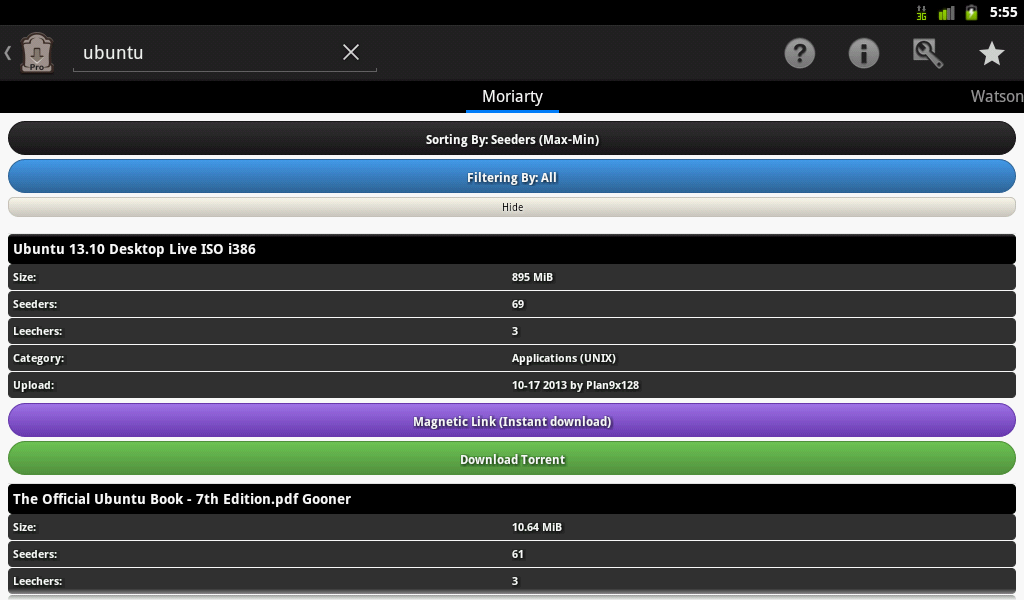Screen dimensions: 1024x600
Task: Select the Moriarty tab
Action: coord(512,97)
